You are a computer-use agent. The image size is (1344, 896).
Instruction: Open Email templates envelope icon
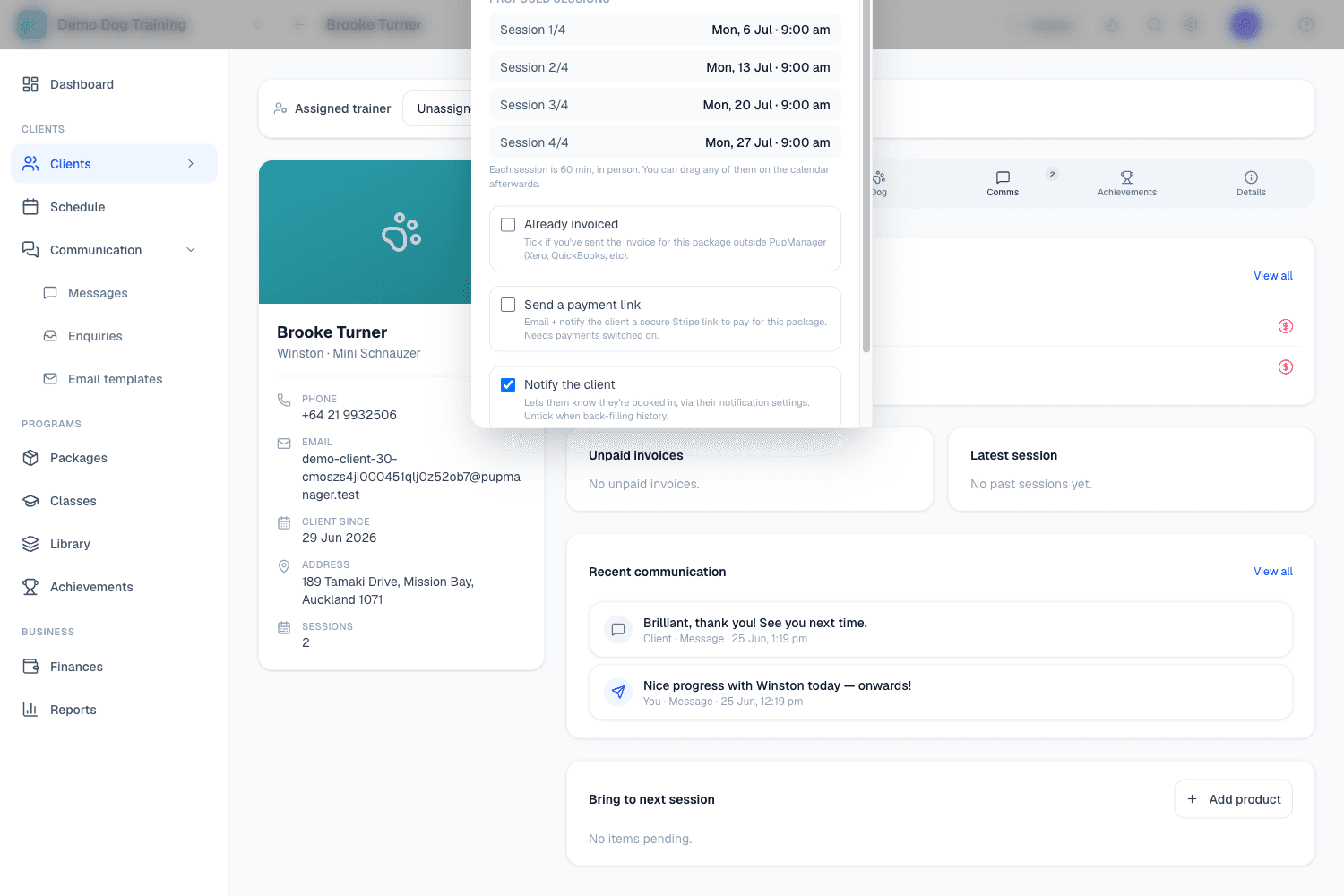[50, 379]
